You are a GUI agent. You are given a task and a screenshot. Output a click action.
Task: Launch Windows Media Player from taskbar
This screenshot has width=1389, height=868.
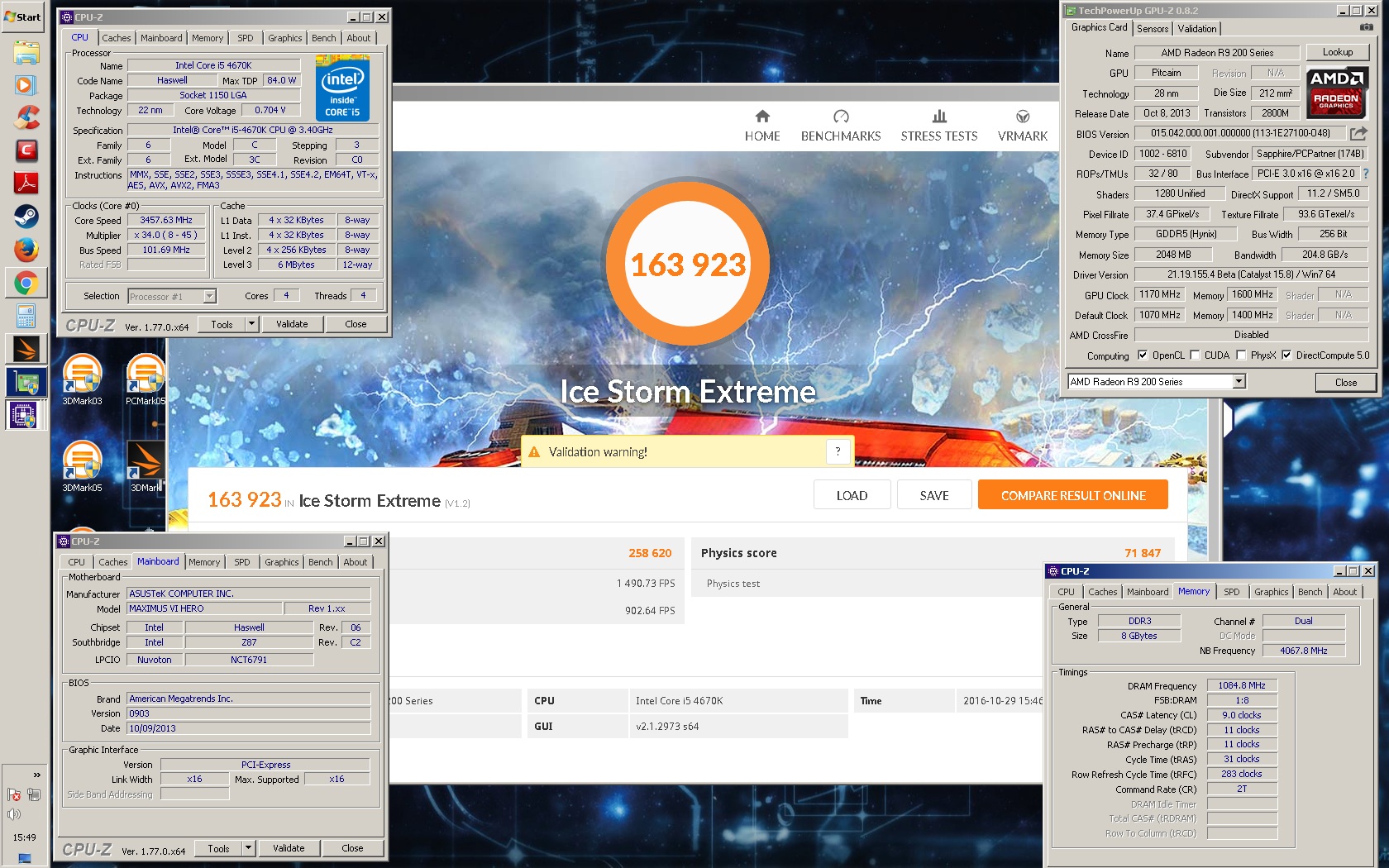tap(26, 85)
